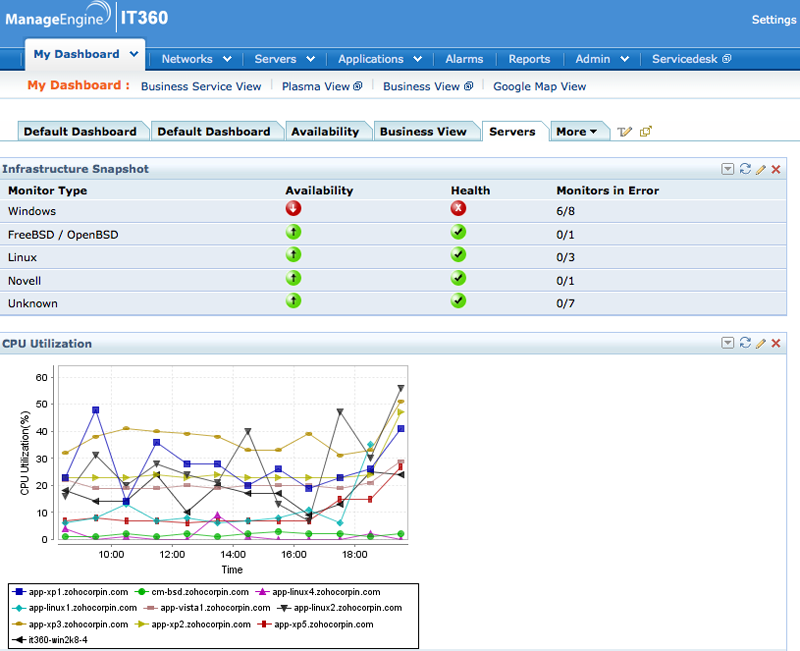Click the Windows availability down icon
Image resolution: width=800 pixels, height=651 pixels.
293,209
